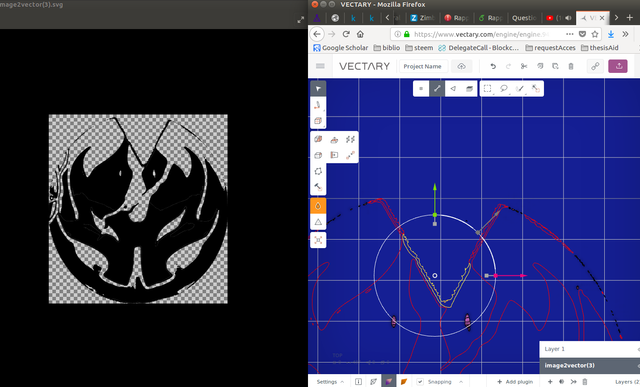Open the DelegateCall bookmark
The height and width of the screenshot is (387, 640).
pos(478,48)
